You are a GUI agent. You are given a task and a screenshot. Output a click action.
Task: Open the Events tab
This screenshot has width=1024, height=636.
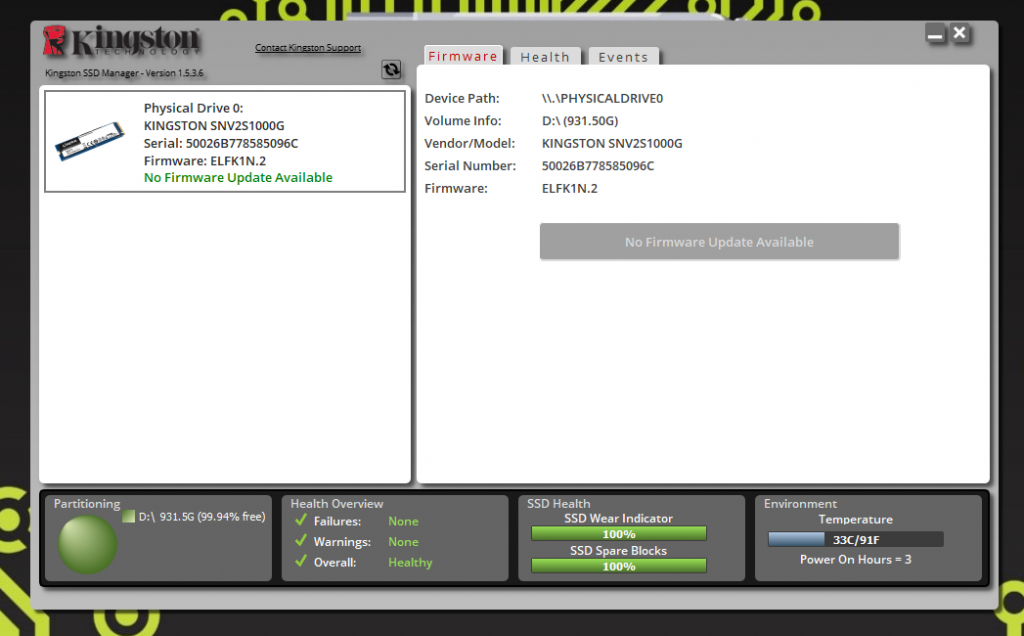[623, 57]
